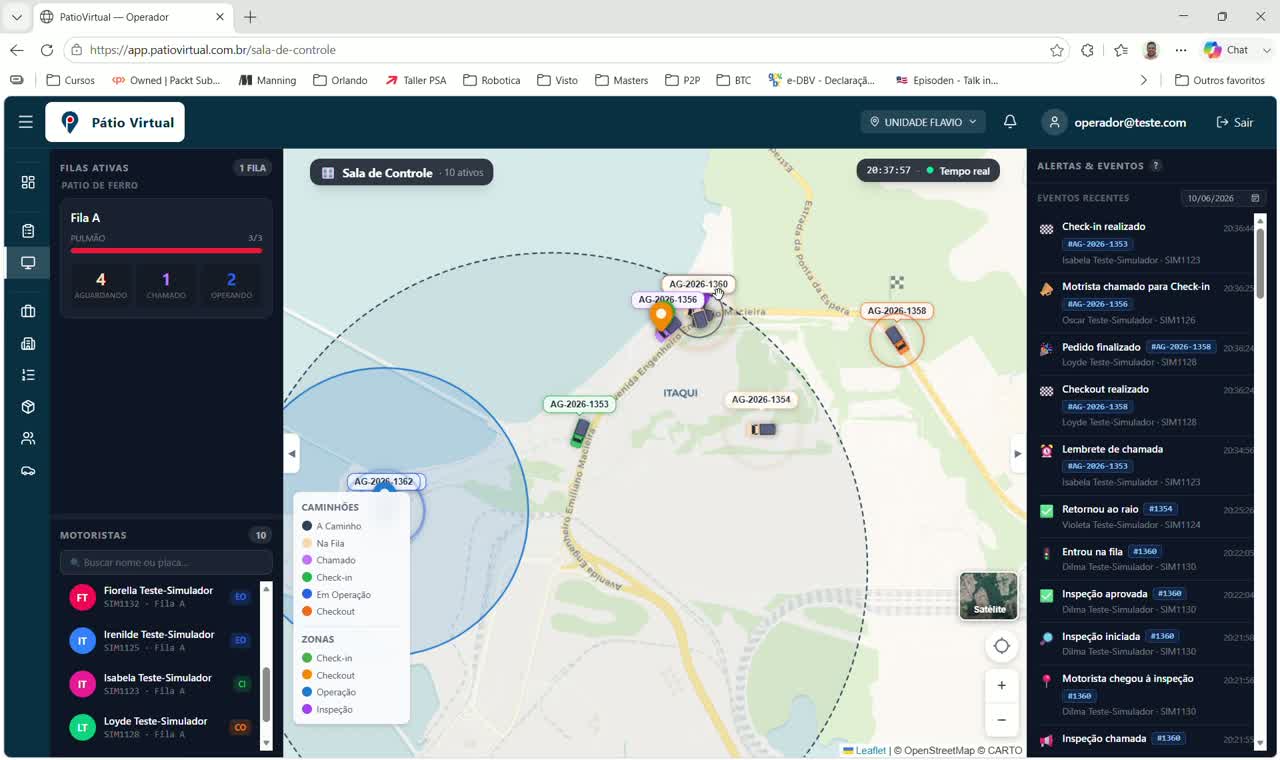Toggle the Satélite map layer thumbnail
Viewport: 1280px width, 760px height.
pyautogui.click(x=989, y=596)
